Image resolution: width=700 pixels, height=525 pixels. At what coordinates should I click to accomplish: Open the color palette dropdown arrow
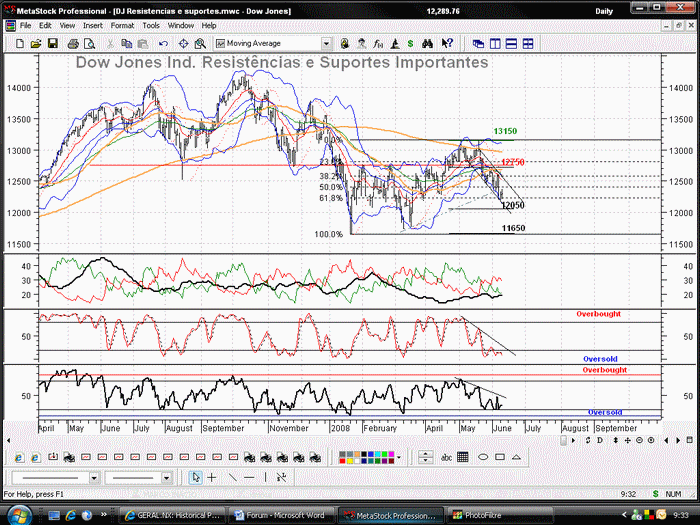pos(399,457)
